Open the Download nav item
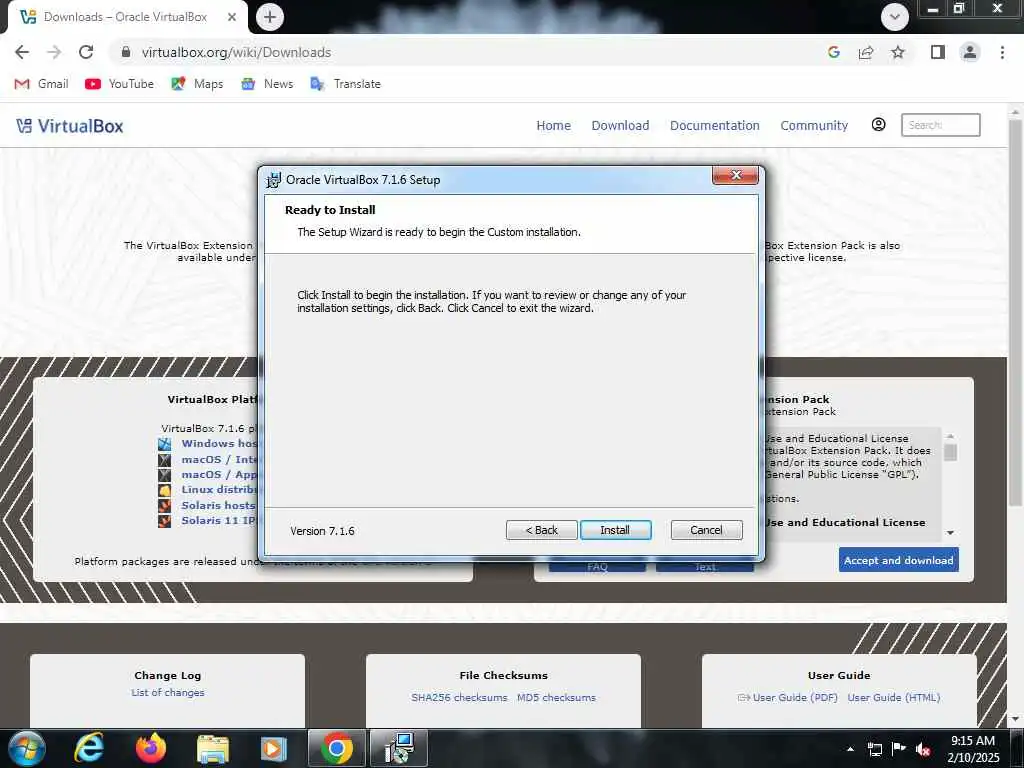Viewport: 1024px width, 768px height. (620, 125)
